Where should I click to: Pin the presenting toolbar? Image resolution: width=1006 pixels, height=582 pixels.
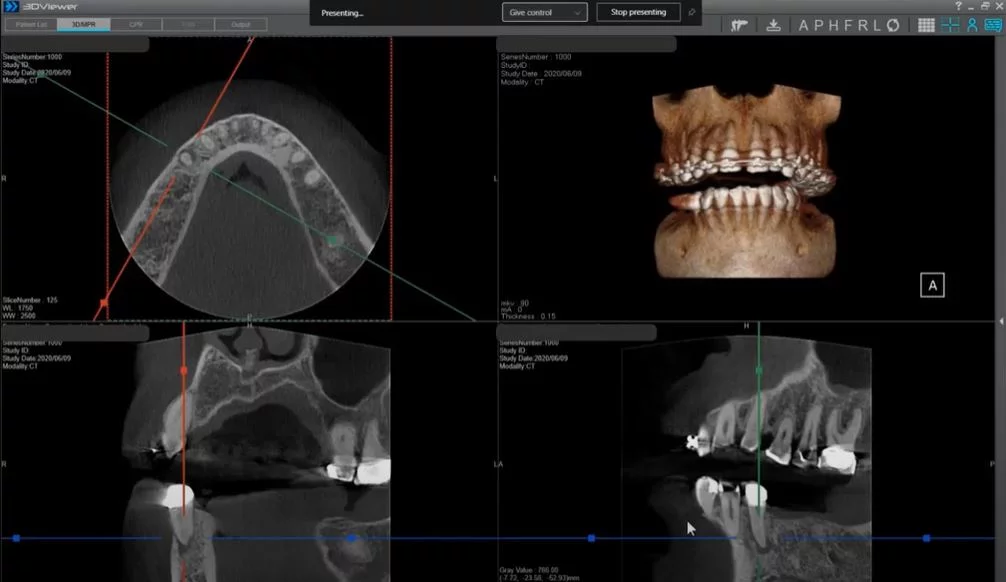691,12
